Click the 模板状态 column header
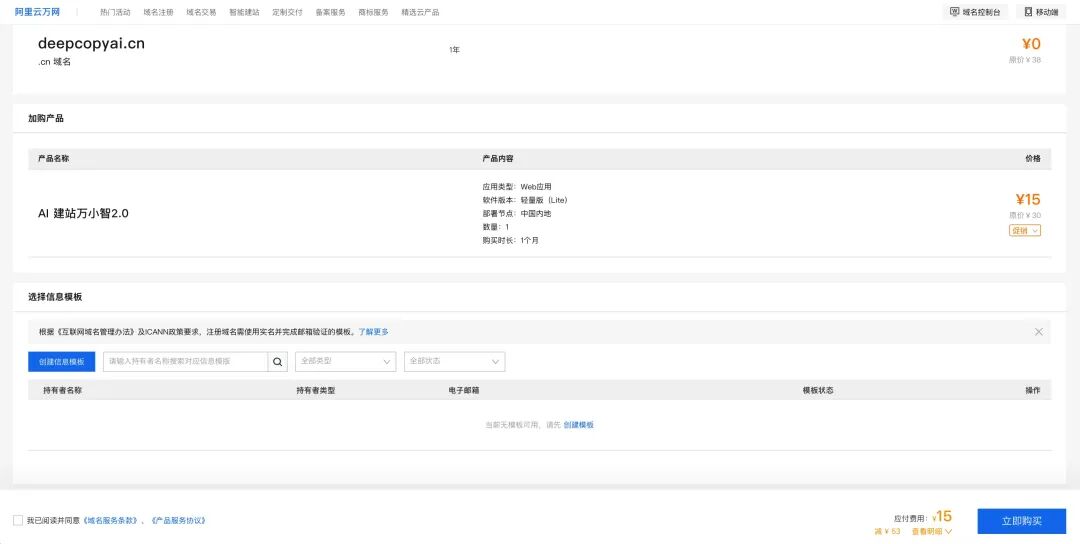Viewport: 1080px width, 544px height. pos(818,390)
